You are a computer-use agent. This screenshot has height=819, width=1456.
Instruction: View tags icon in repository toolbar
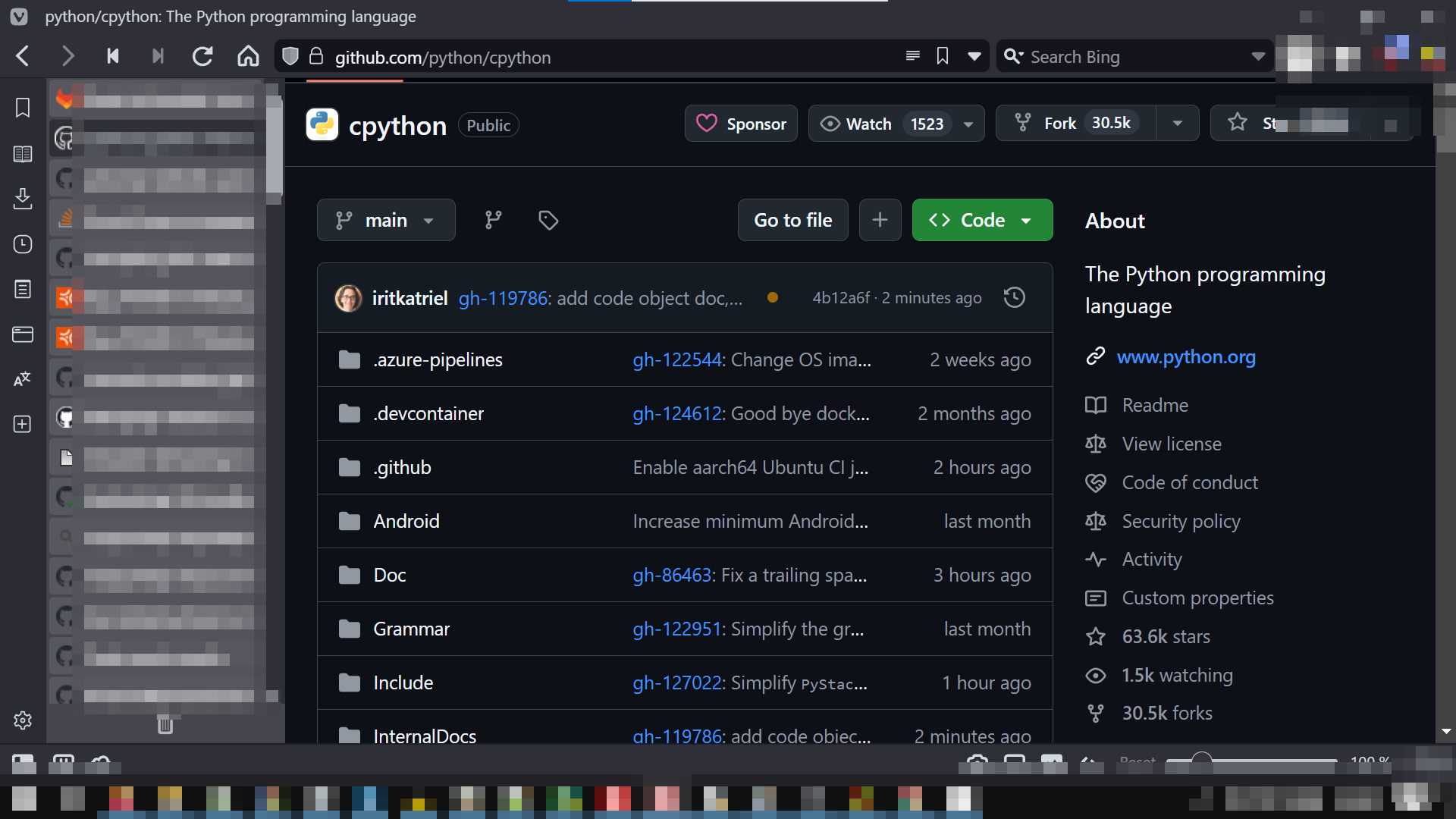[x=548, y=220]
